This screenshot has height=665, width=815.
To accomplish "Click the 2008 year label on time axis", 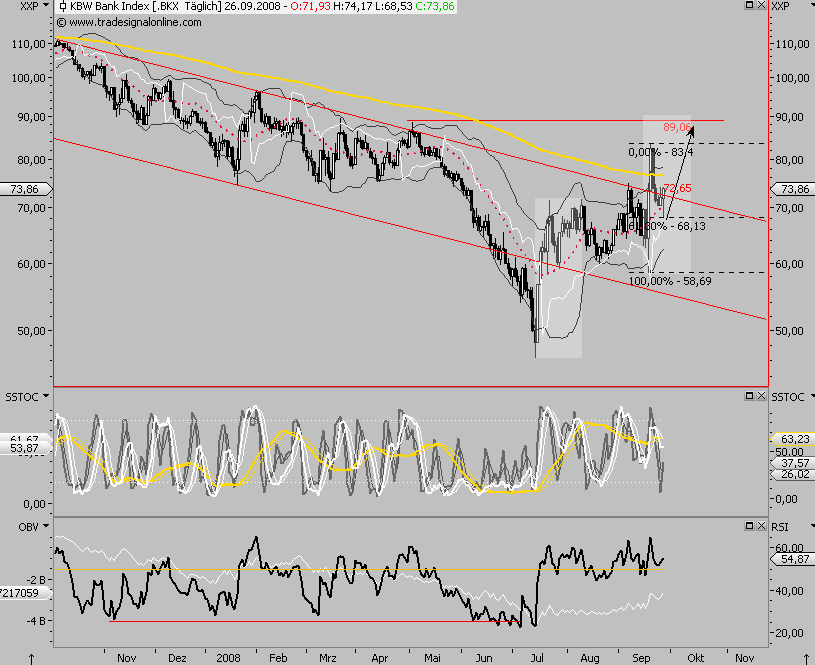I will (228, 658).
